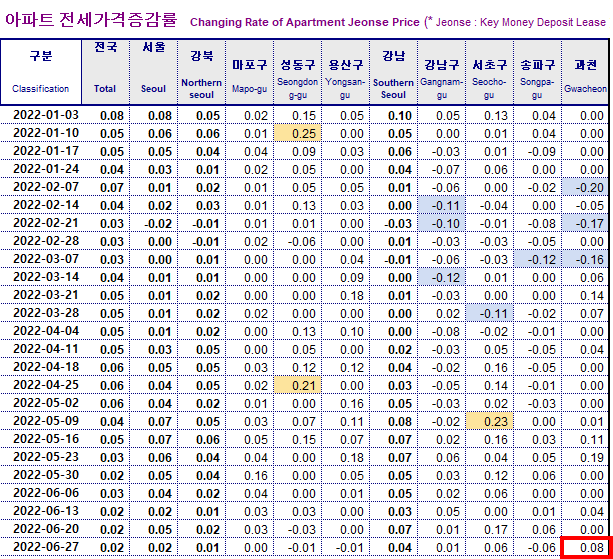Image resolution: width=613 pixels, height=559 pixels.
Task: Click Southern Seoul -0.03 cell for 2022-02-21
Action: pyautogui.click(x=393, y=223)
